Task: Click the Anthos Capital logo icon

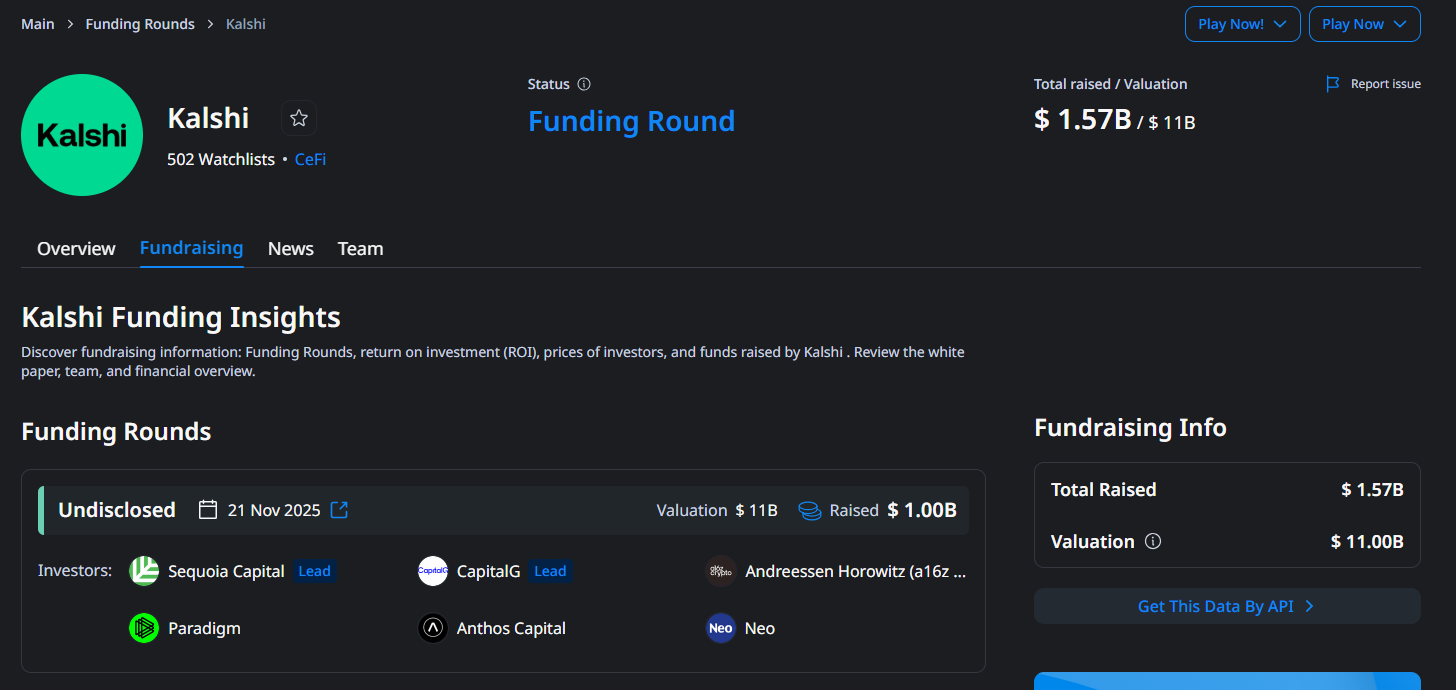Action: click(433, 628)
